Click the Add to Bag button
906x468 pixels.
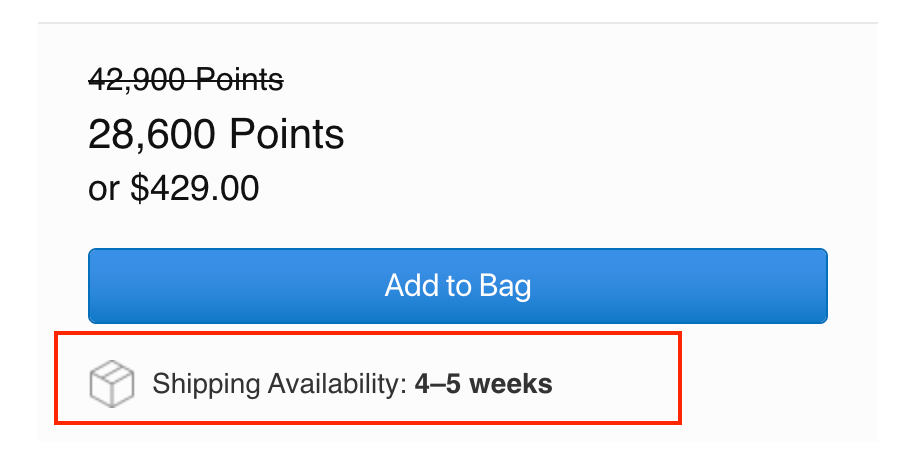coord(457,286)
